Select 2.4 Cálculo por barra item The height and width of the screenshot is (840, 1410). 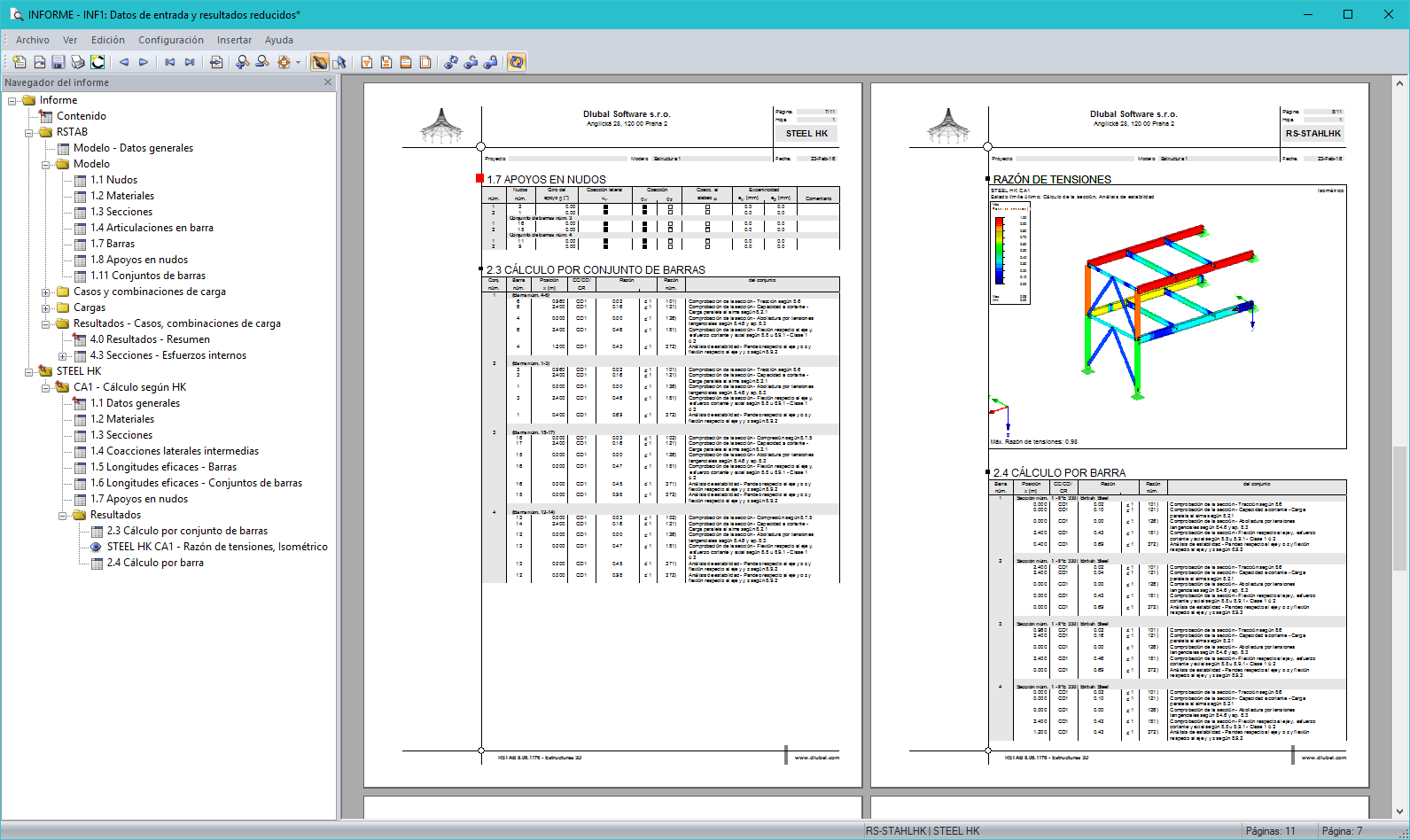click(155, 563)
